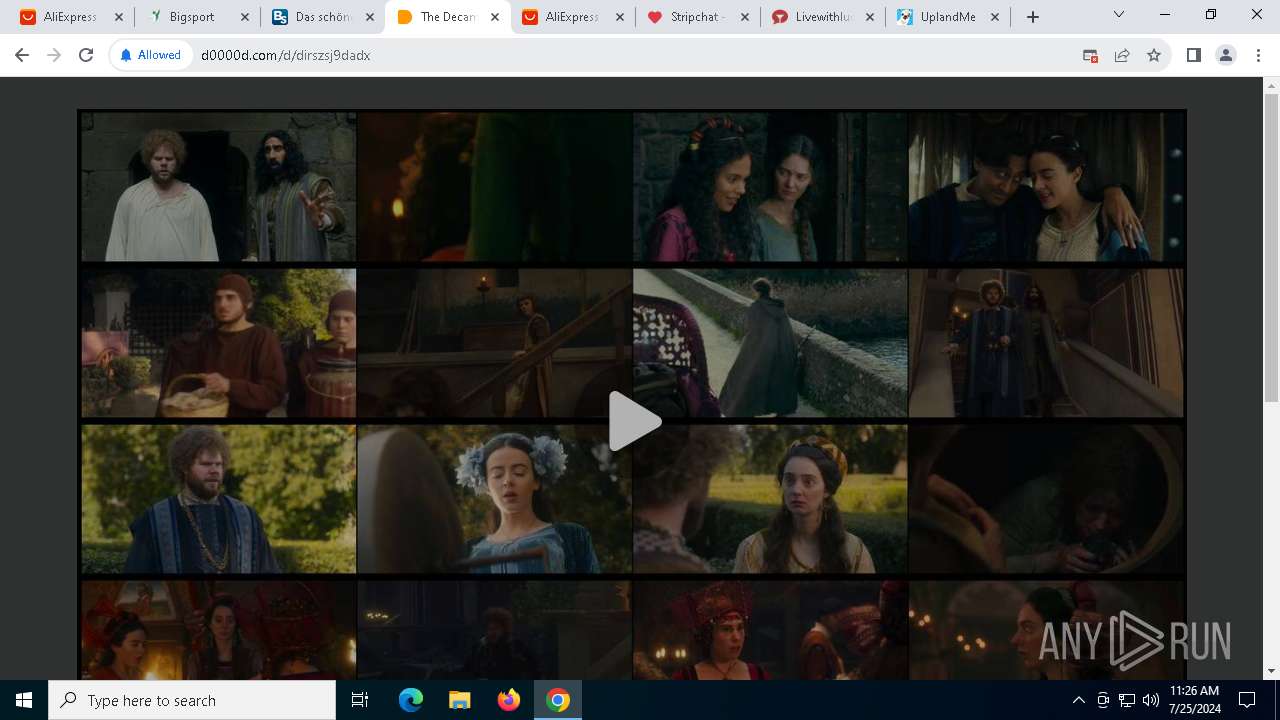Image resolution: width=1280 pixels, height=720 pixels.
Task: Launch Microsoft Edge from taskbar
Action: [x=411, y=700]
